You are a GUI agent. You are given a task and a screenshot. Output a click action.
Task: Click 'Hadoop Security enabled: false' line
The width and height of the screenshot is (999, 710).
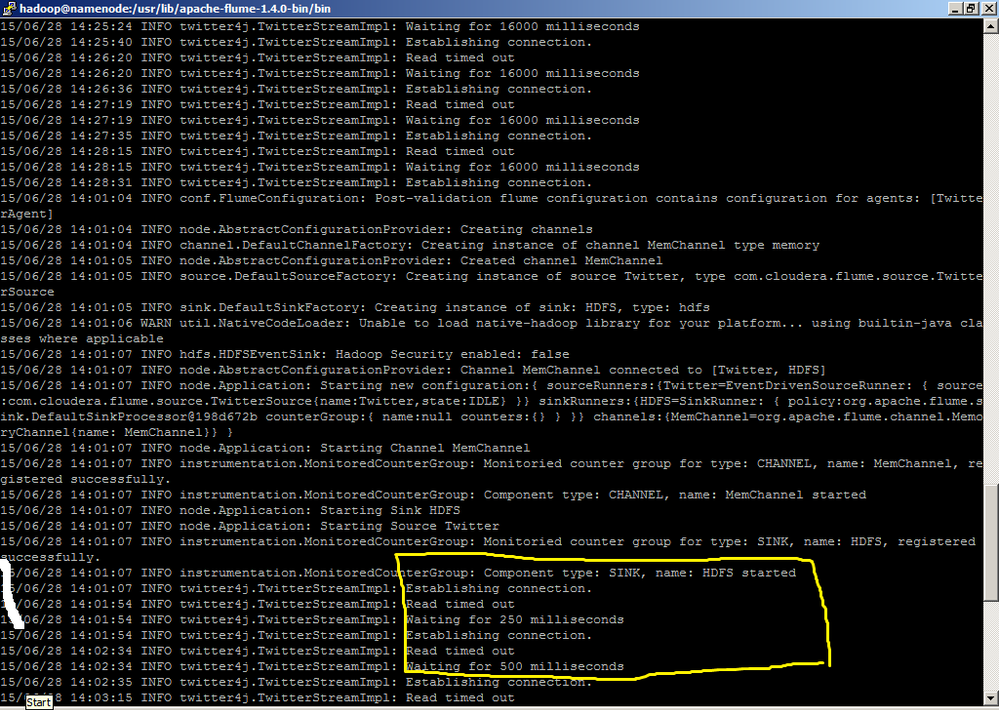pyautogui.click(x=285, y=354)
